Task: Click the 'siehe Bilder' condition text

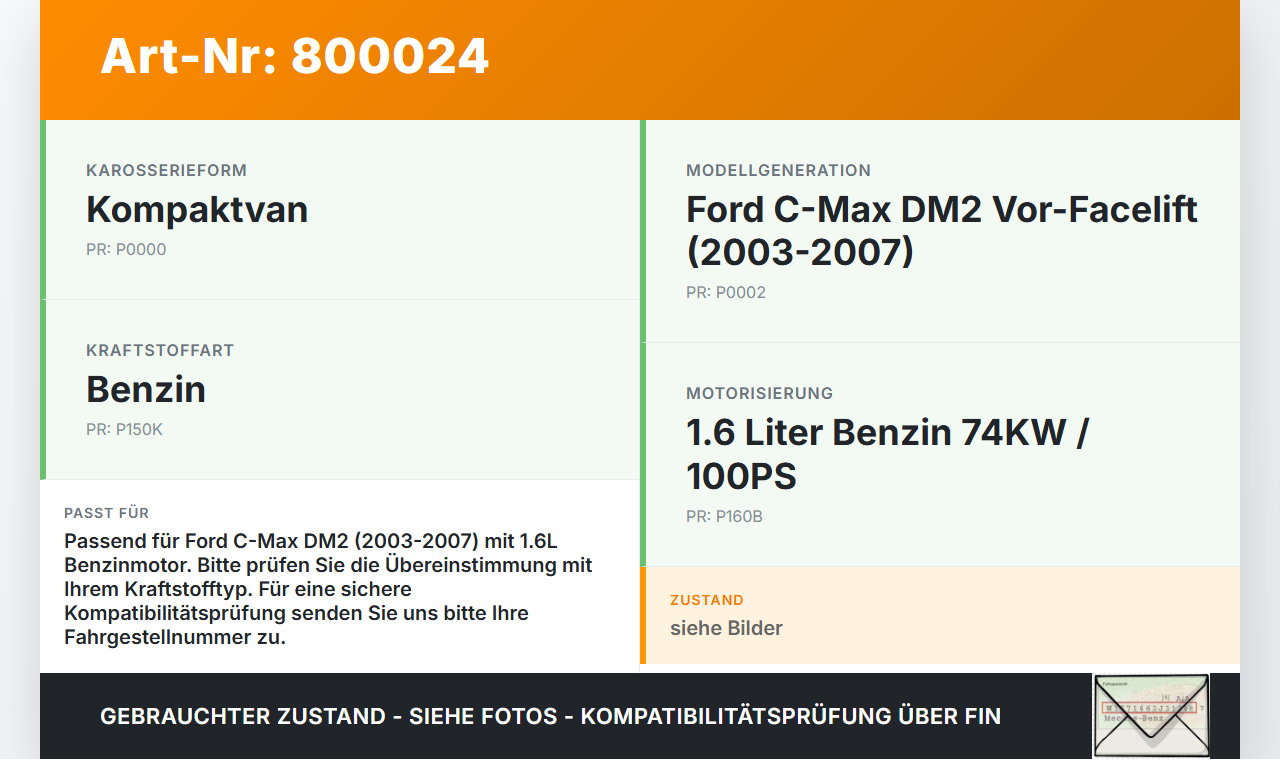Action: [726, 628]
